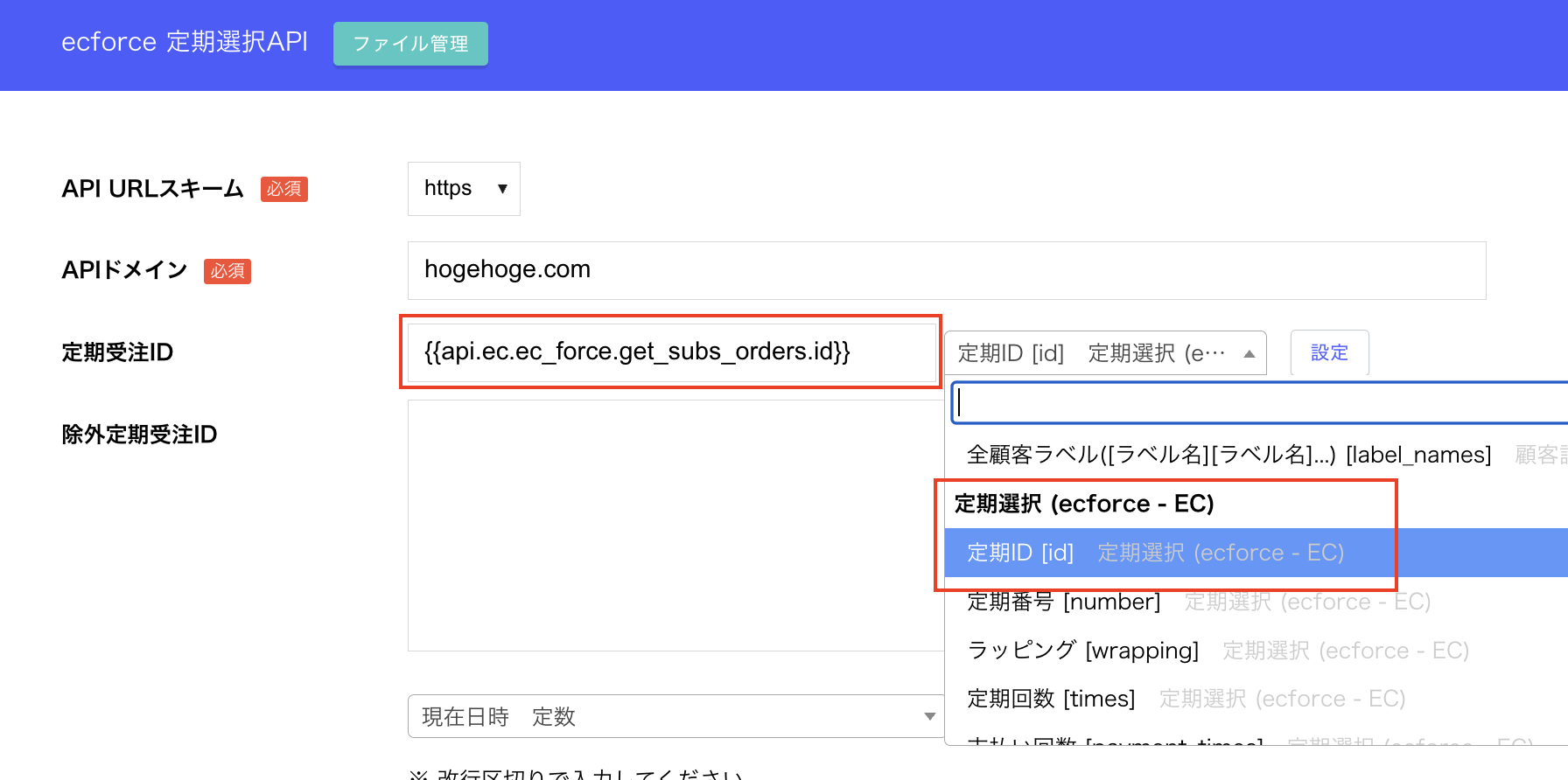Viewport: 1568px width, 780px height.
Task: Click the ecforce 定期選択API title
Action: [185, 42]
